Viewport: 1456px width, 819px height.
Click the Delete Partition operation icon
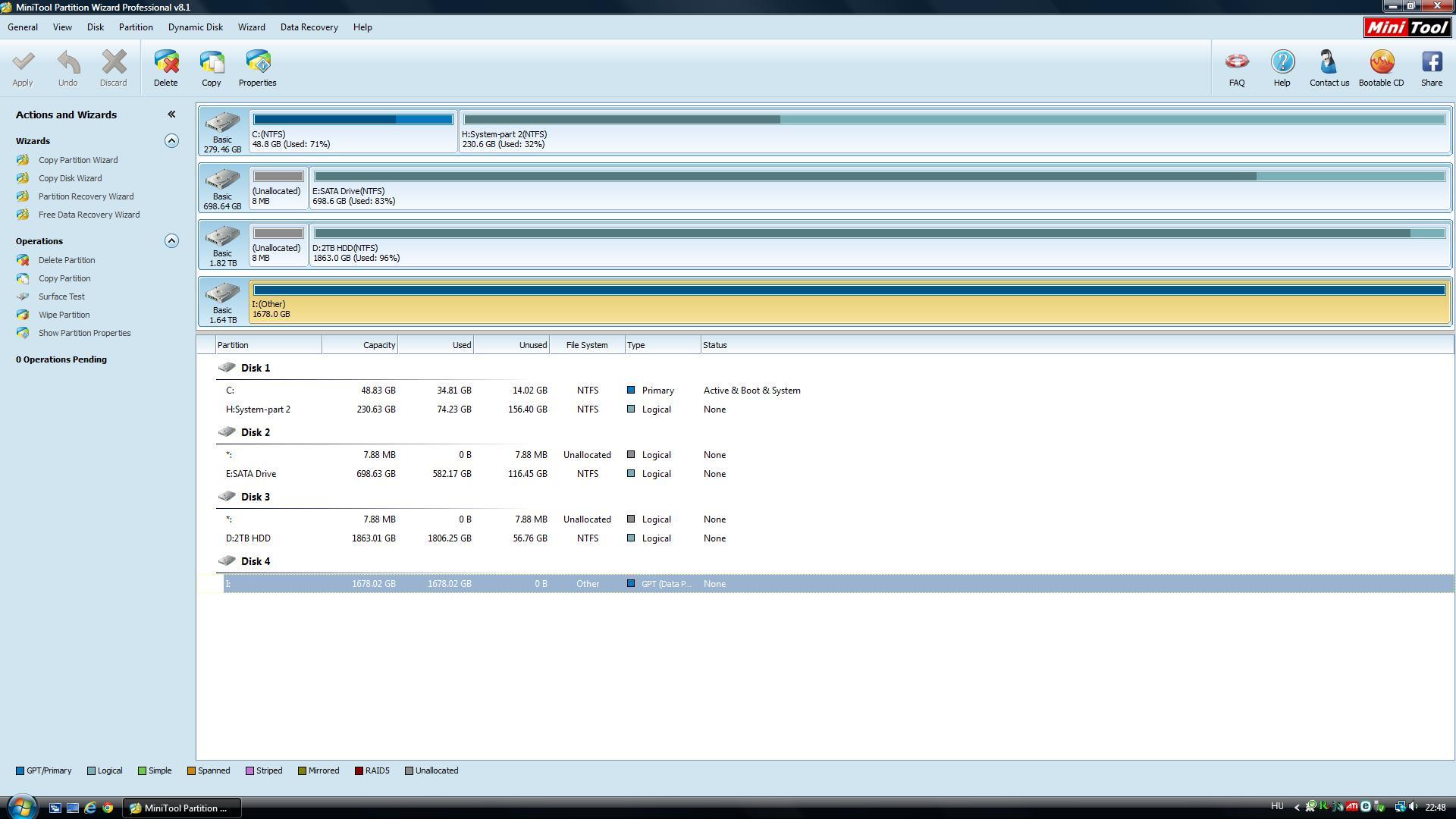23,260
